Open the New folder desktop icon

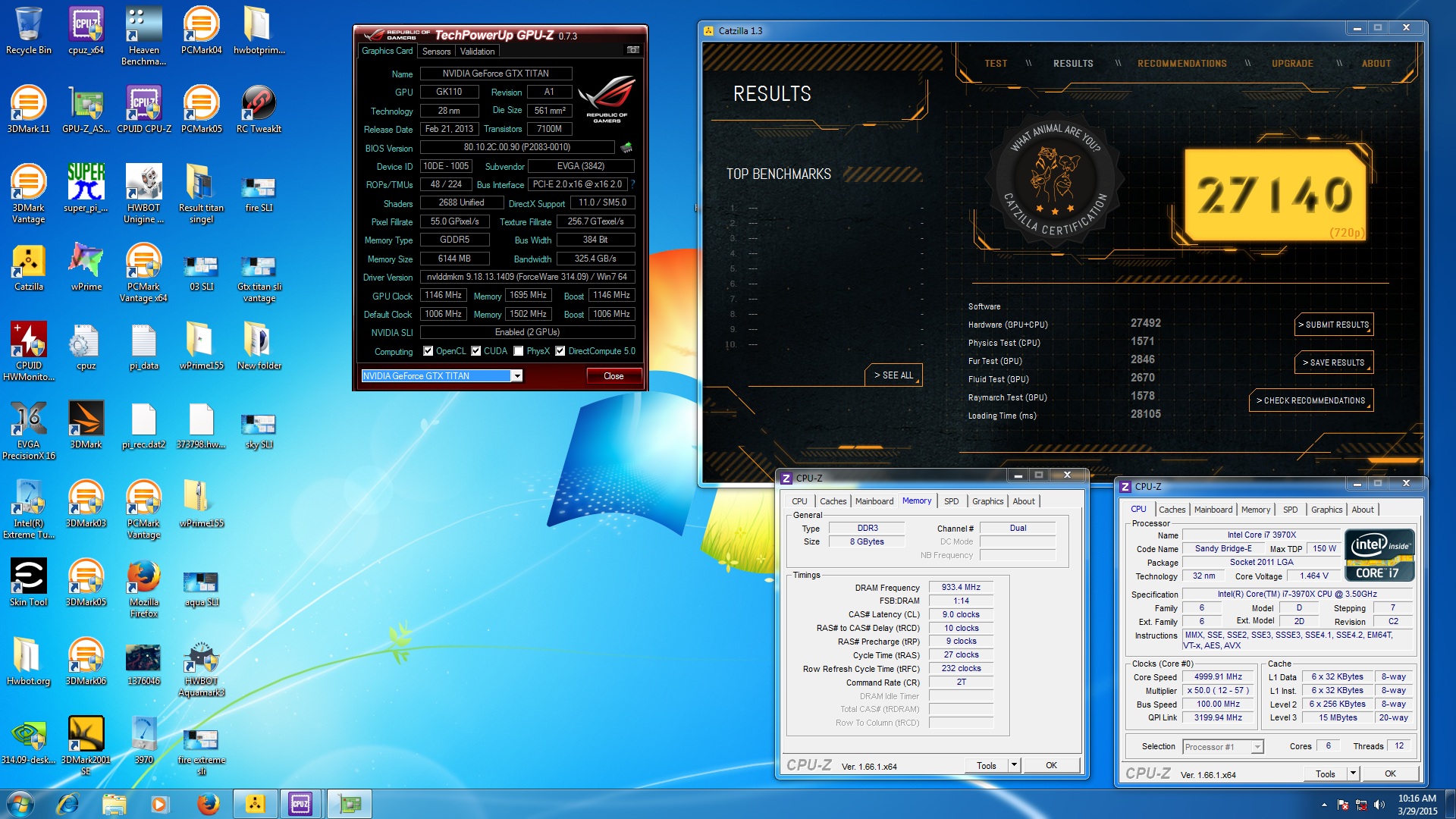(x=259, y=347)
